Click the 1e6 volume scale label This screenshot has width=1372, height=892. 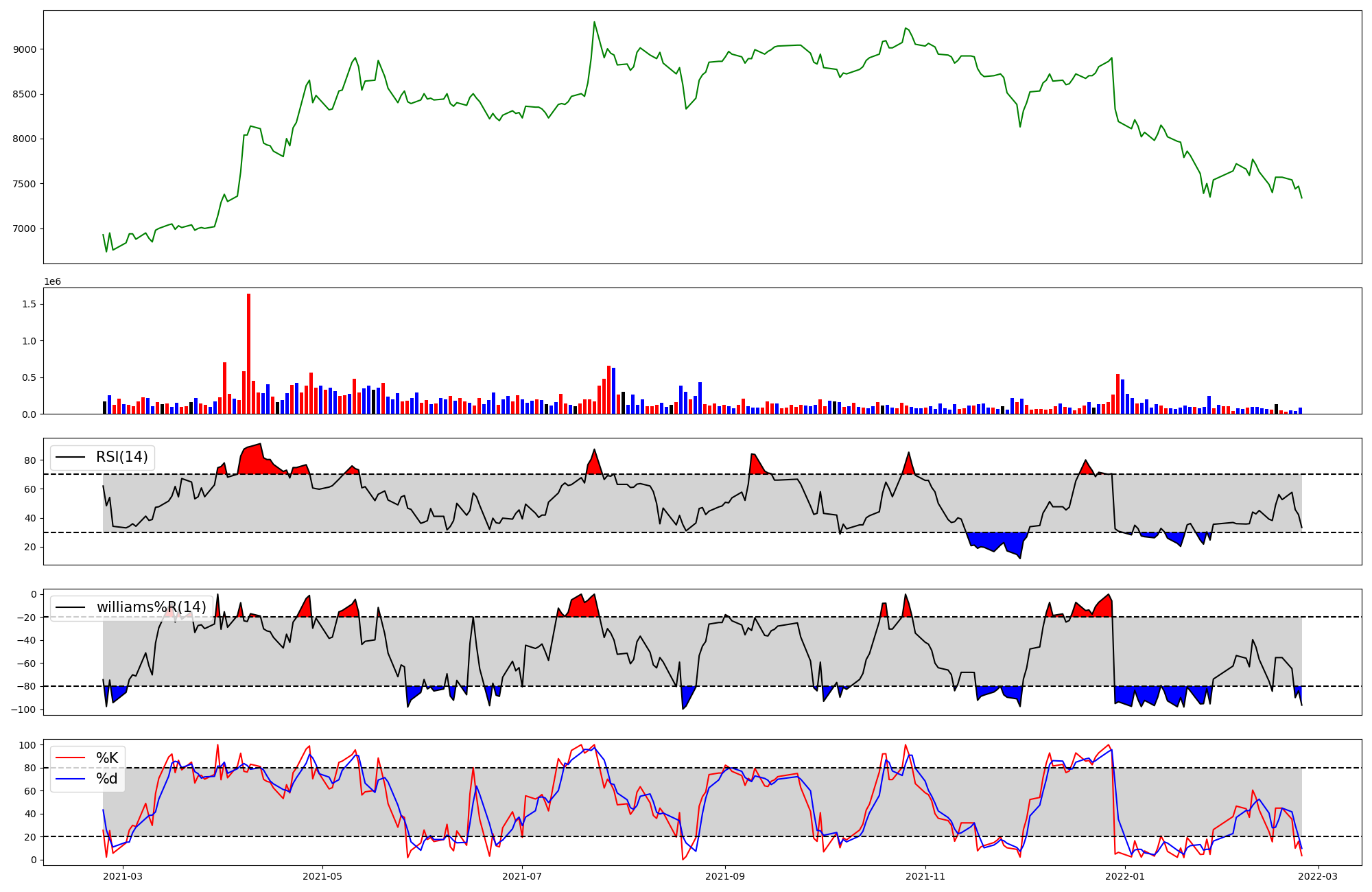53,281
